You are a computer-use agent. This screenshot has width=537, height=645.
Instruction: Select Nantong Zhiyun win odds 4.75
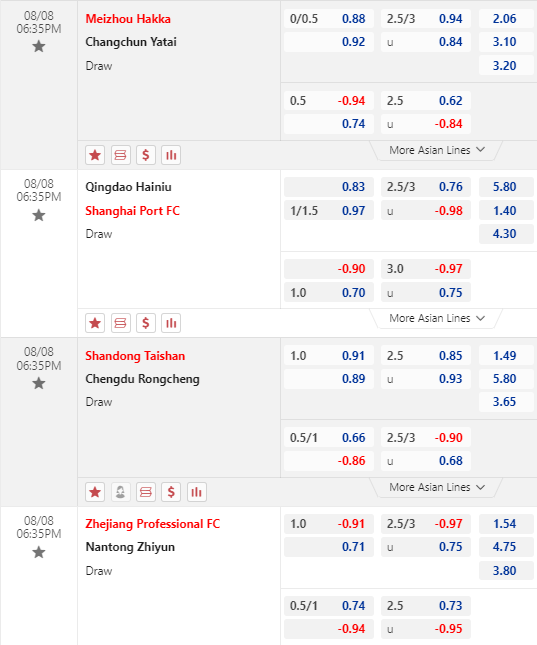506,547
